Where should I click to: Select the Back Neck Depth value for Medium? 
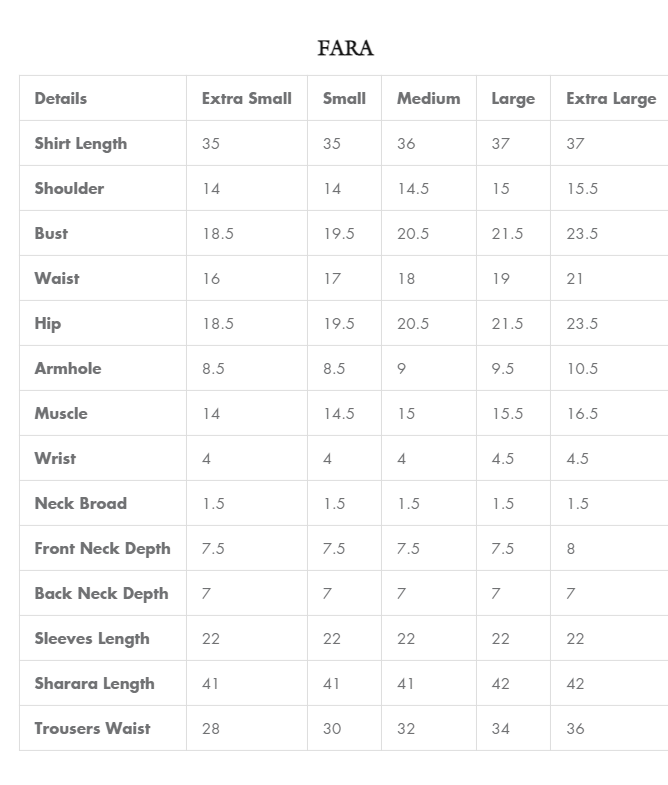(401, 593)
